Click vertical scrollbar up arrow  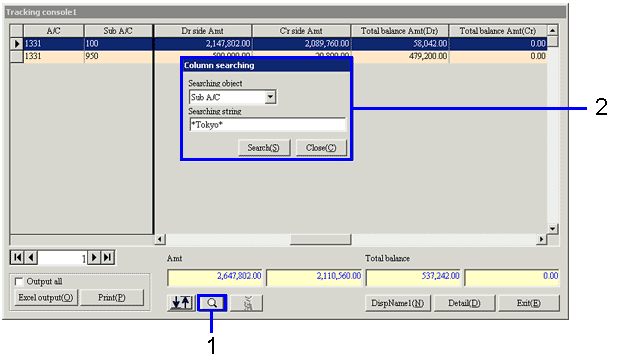pyautogui.click(x=553, y=30)
